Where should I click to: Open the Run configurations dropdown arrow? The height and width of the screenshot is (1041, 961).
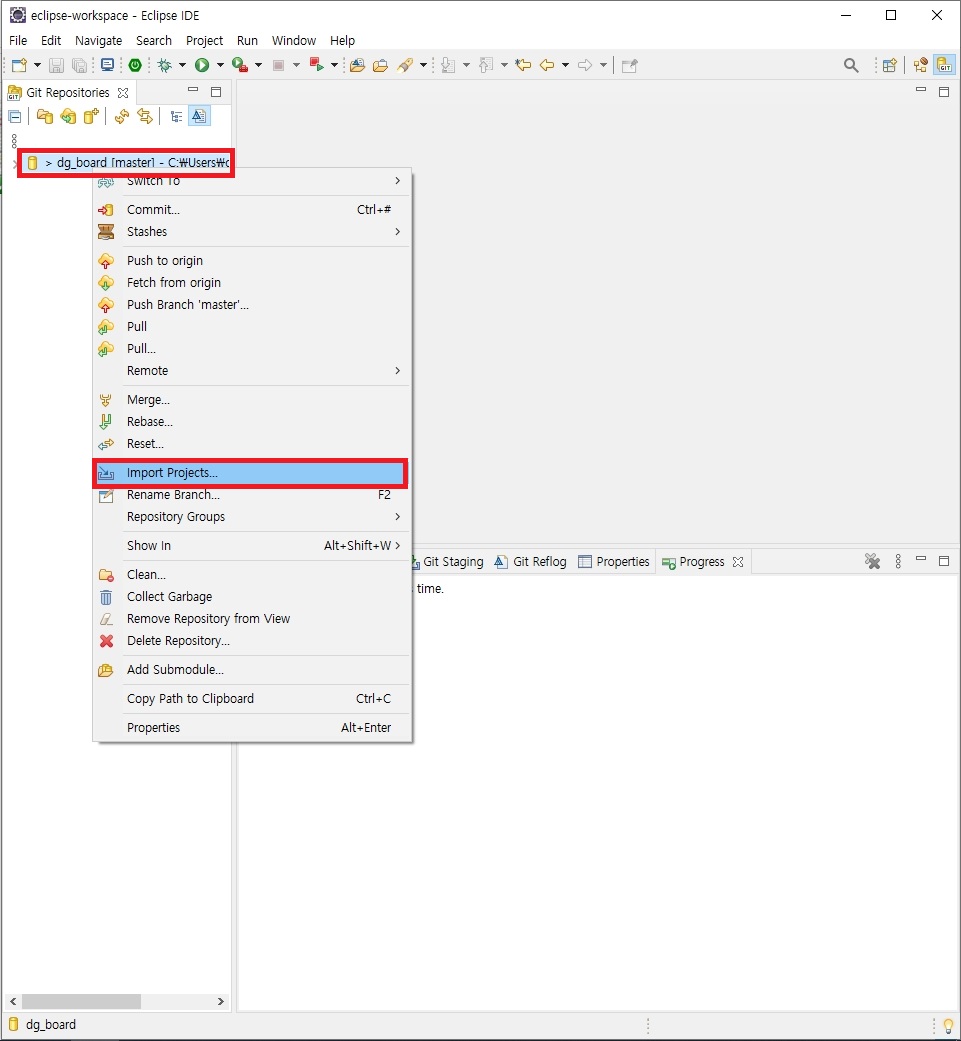coord(220,65)
